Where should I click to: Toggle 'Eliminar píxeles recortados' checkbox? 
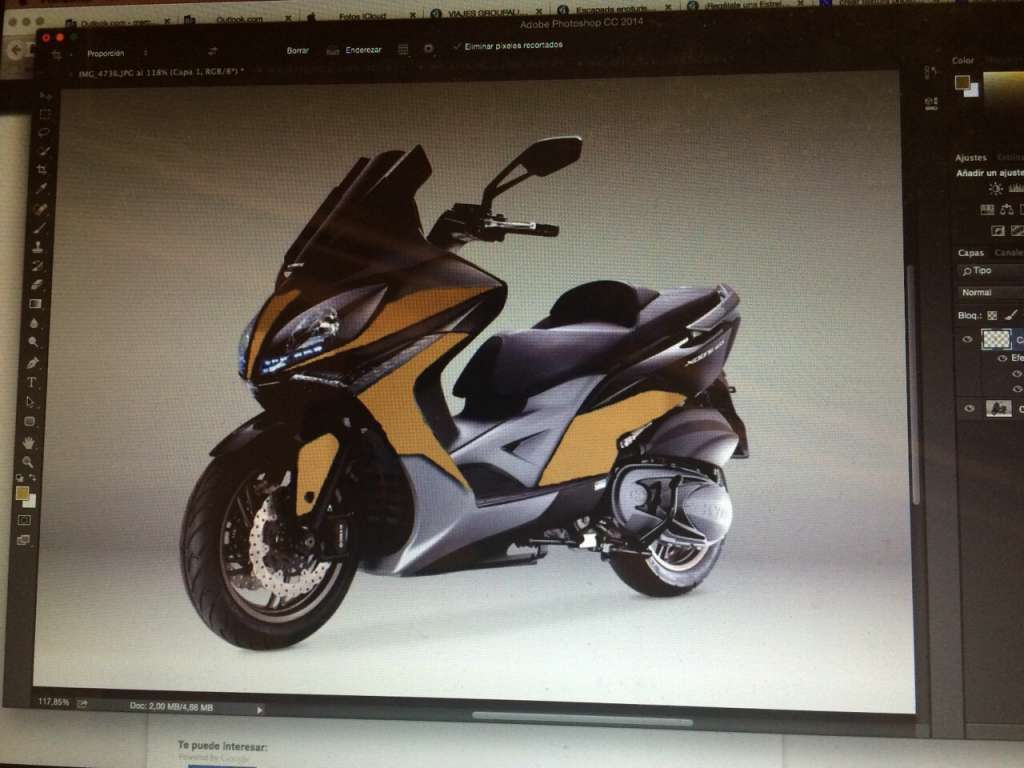457,45
